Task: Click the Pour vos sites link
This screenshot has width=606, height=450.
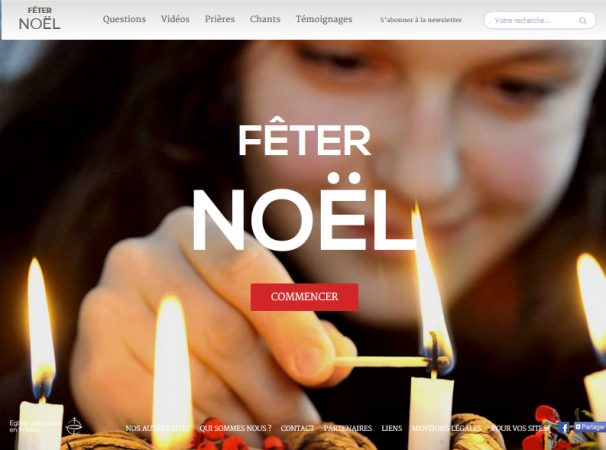Action: click(x=519, y=428)
